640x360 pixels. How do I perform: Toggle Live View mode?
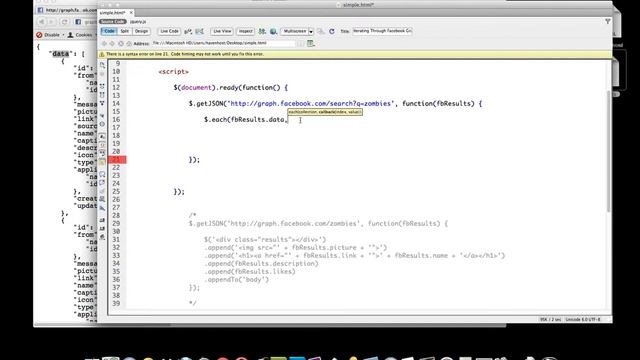(x=222, y=31)
